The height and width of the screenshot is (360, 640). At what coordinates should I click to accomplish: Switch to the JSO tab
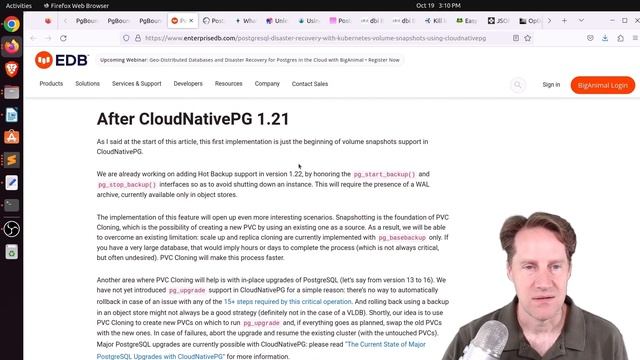click(498, 20)
